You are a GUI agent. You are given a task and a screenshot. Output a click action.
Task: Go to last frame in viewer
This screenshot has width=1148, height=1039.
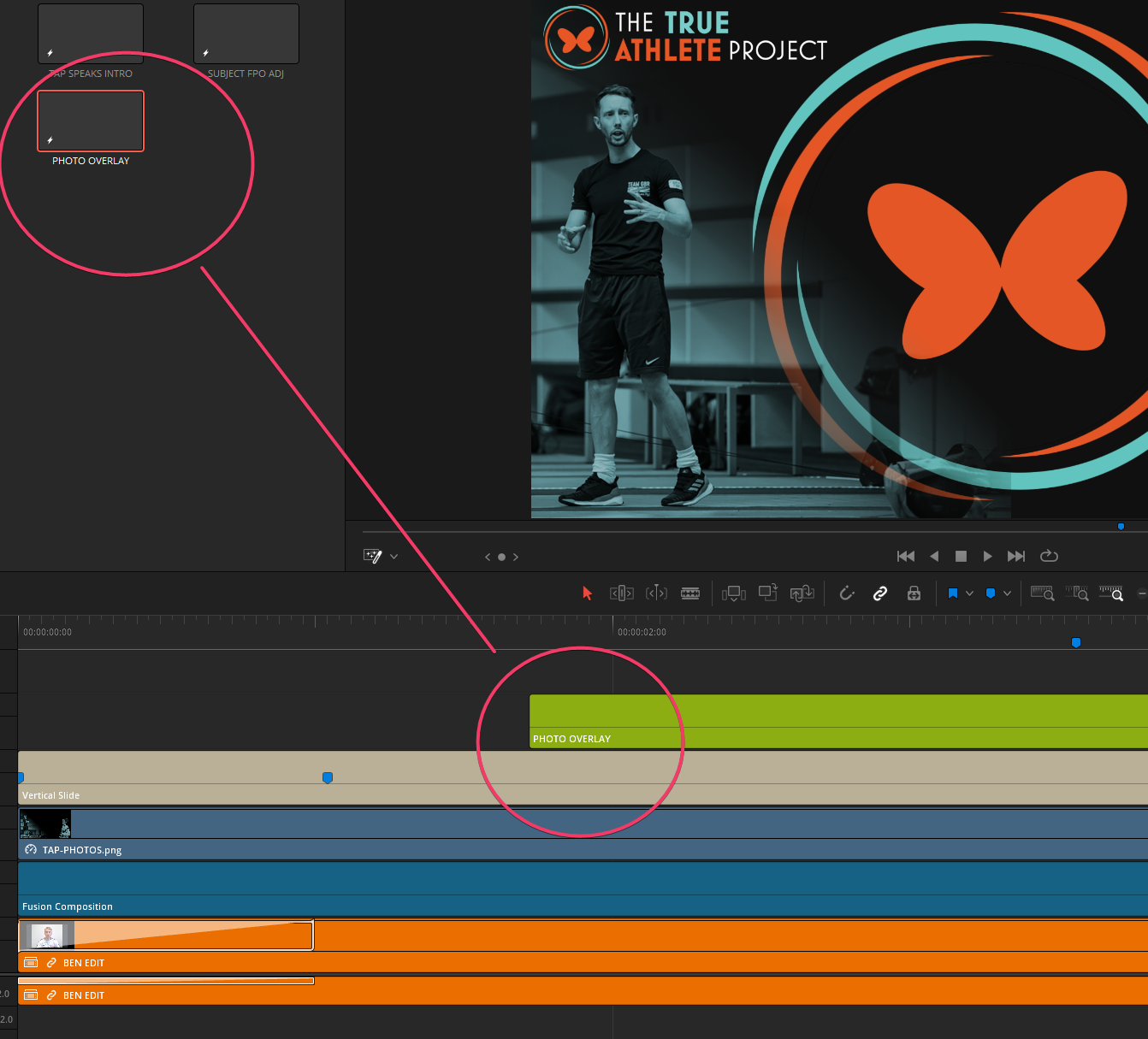(x=1015, y=556)
